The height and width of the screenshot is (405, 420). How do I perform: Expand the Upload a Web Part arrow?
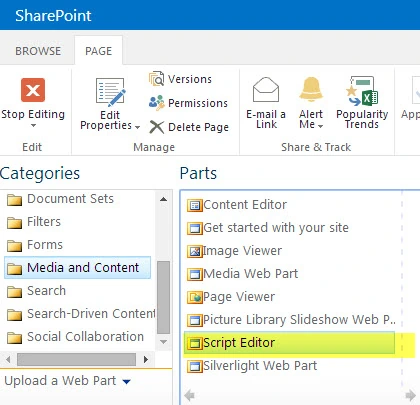tap(127, 382)
